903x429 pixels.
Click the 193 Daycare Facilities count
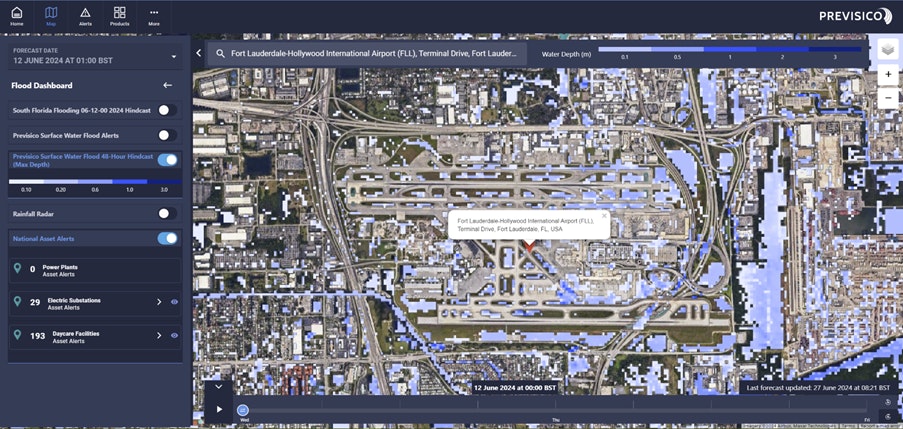point(37,336)
